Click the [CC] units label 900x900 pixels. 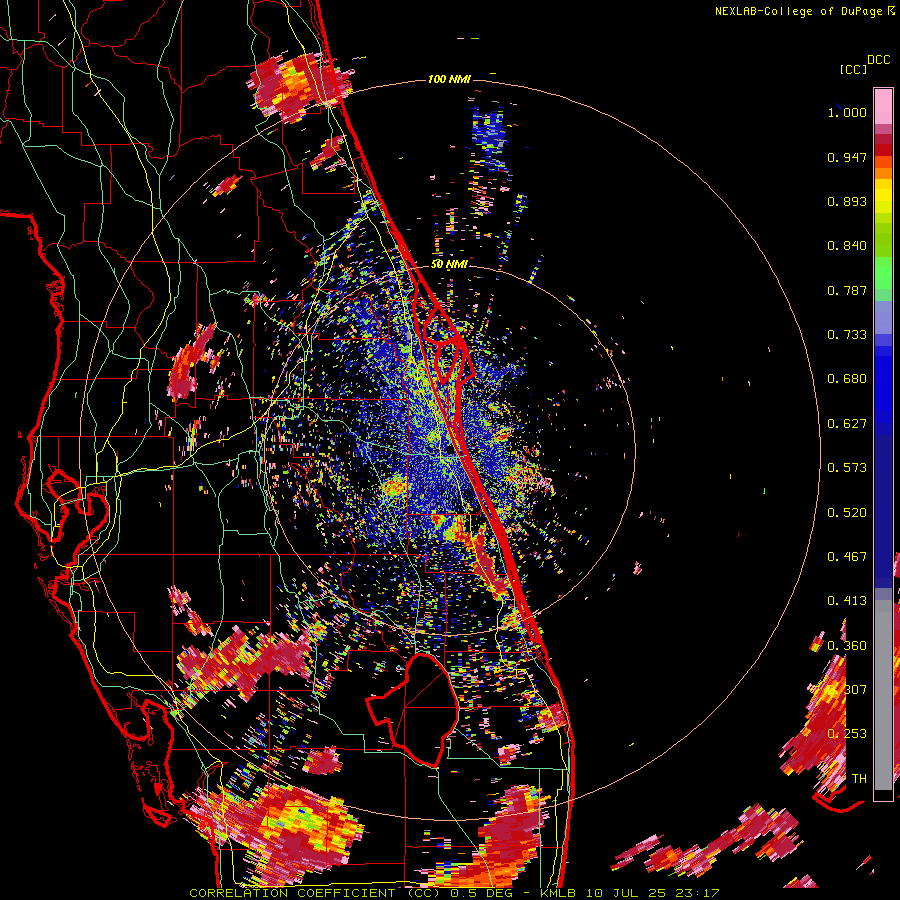point(853,69)
